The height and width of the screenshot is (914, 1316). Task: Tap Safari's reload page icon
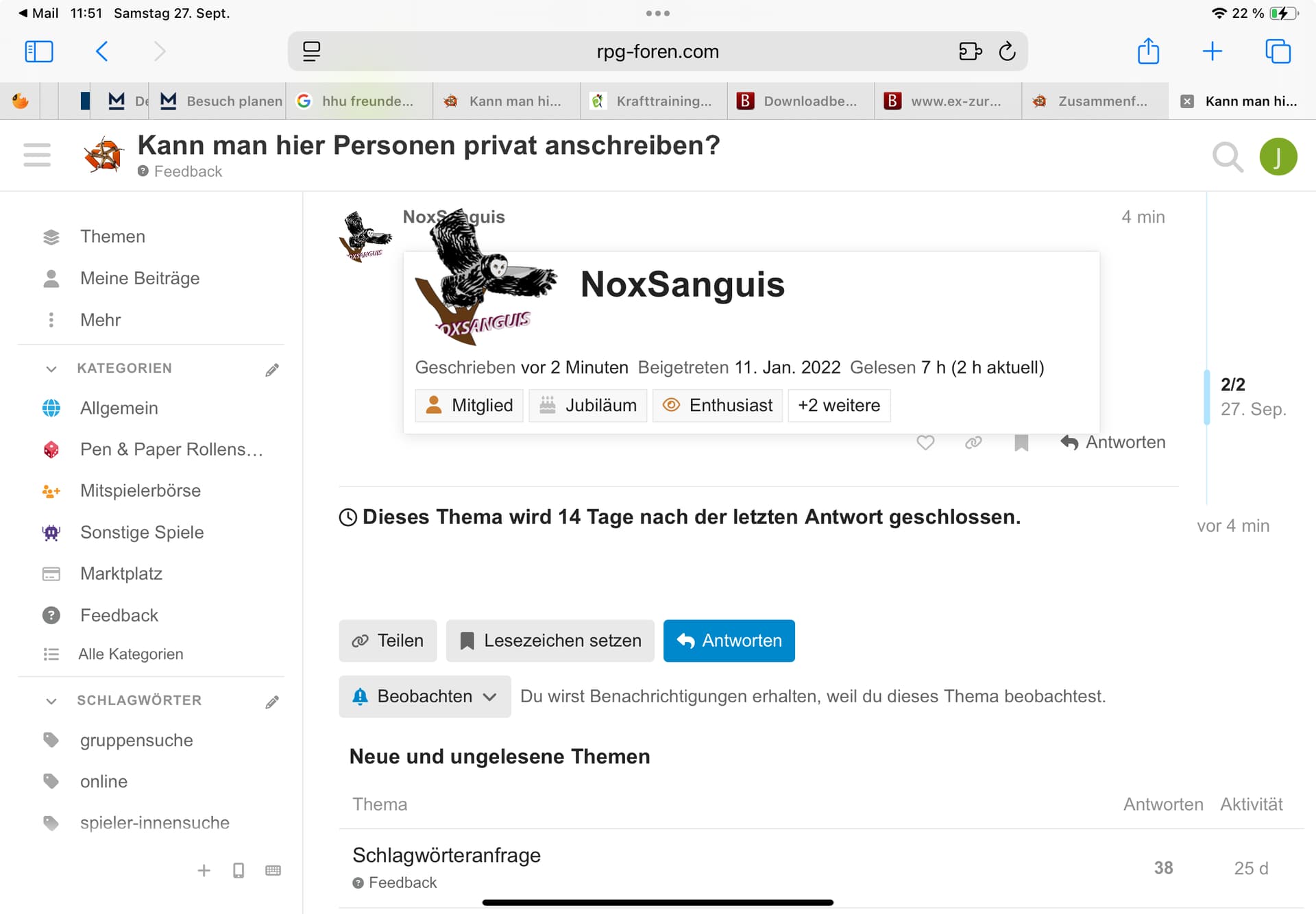[x=1007, y=51]
